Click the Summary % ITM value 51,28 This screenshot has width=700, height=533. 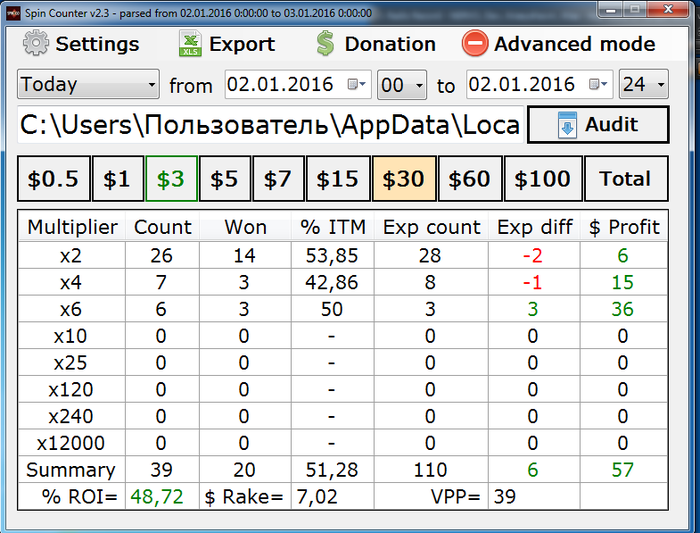coord(332,470)
